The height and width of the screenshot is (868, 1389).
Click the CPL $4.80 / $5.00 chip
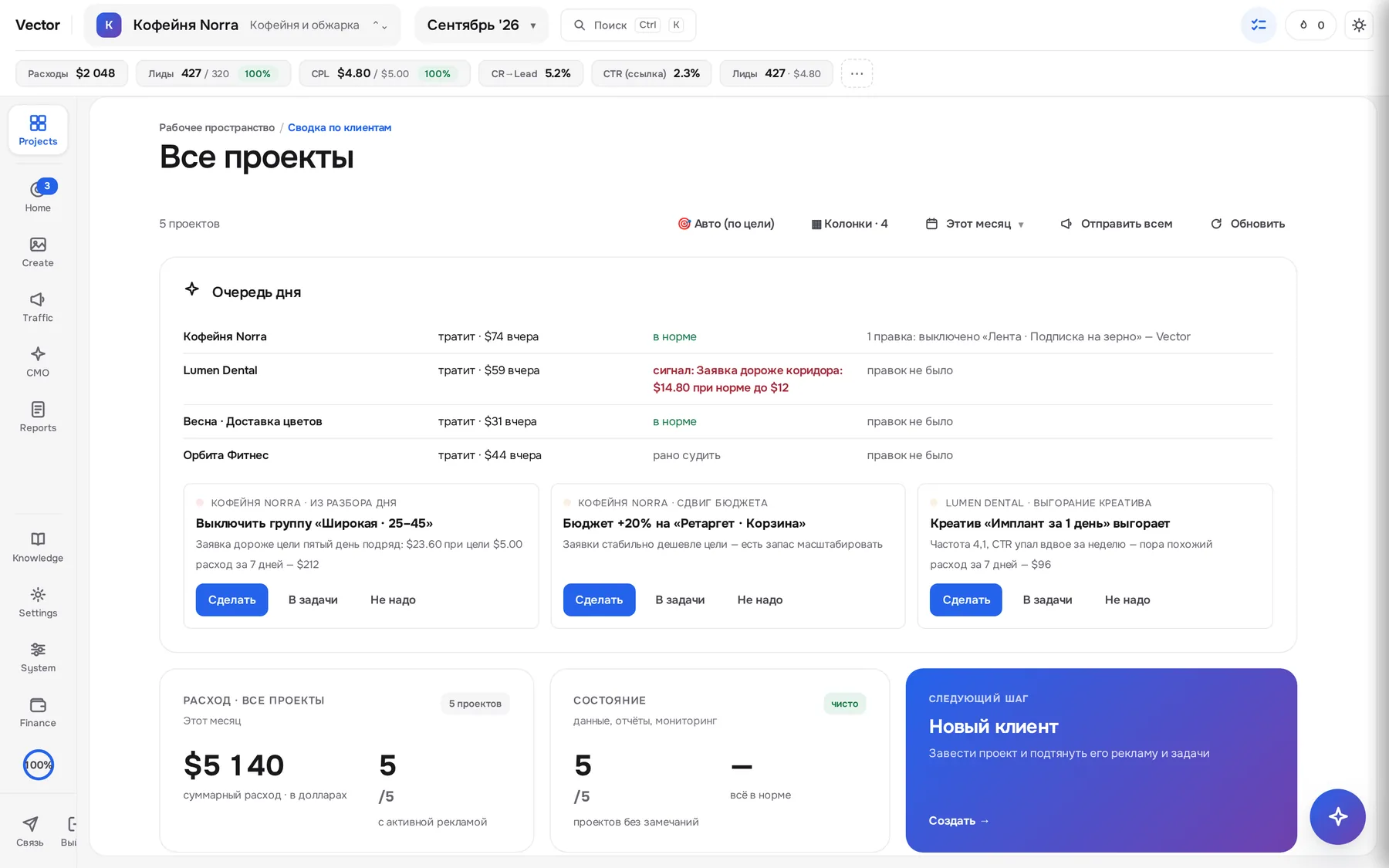[x=384, y=73]
